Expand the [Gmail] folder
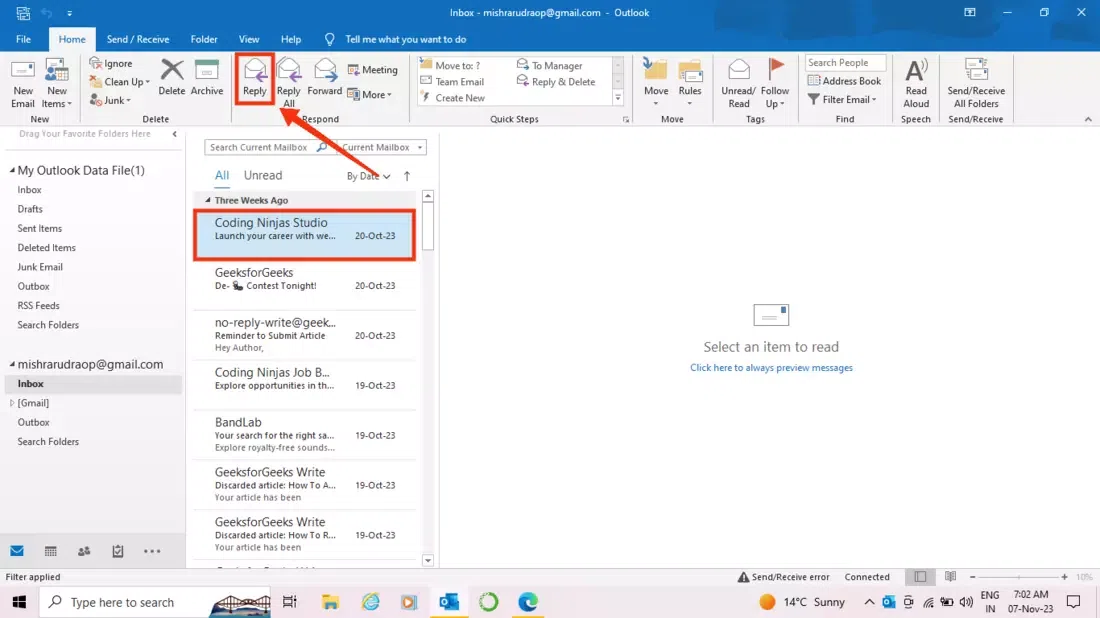Image resolution: width=1100 pixels, height=618 pixels. [x=12, y=403]
